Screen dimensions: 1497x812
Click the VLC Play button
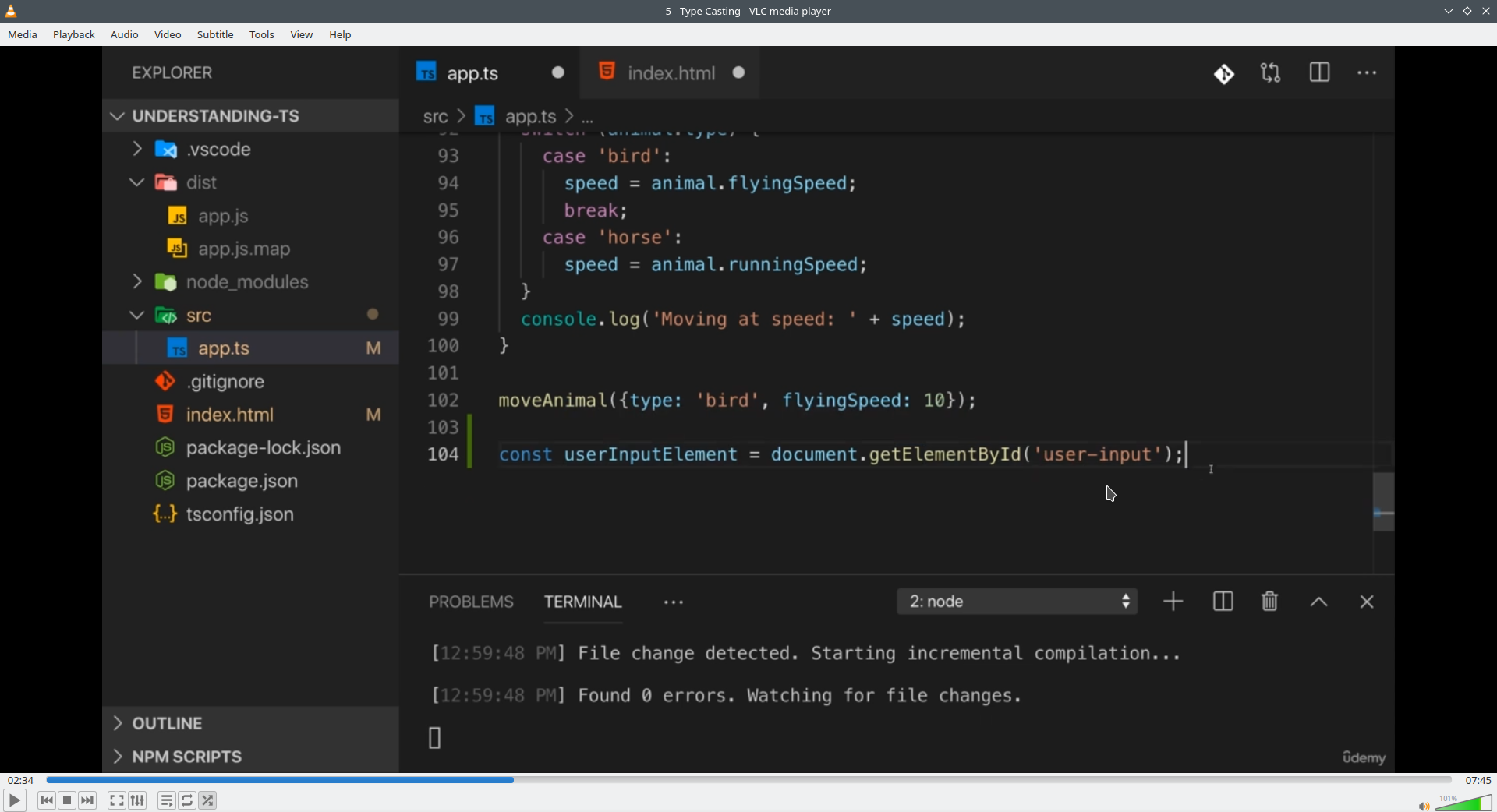point(14,800)
